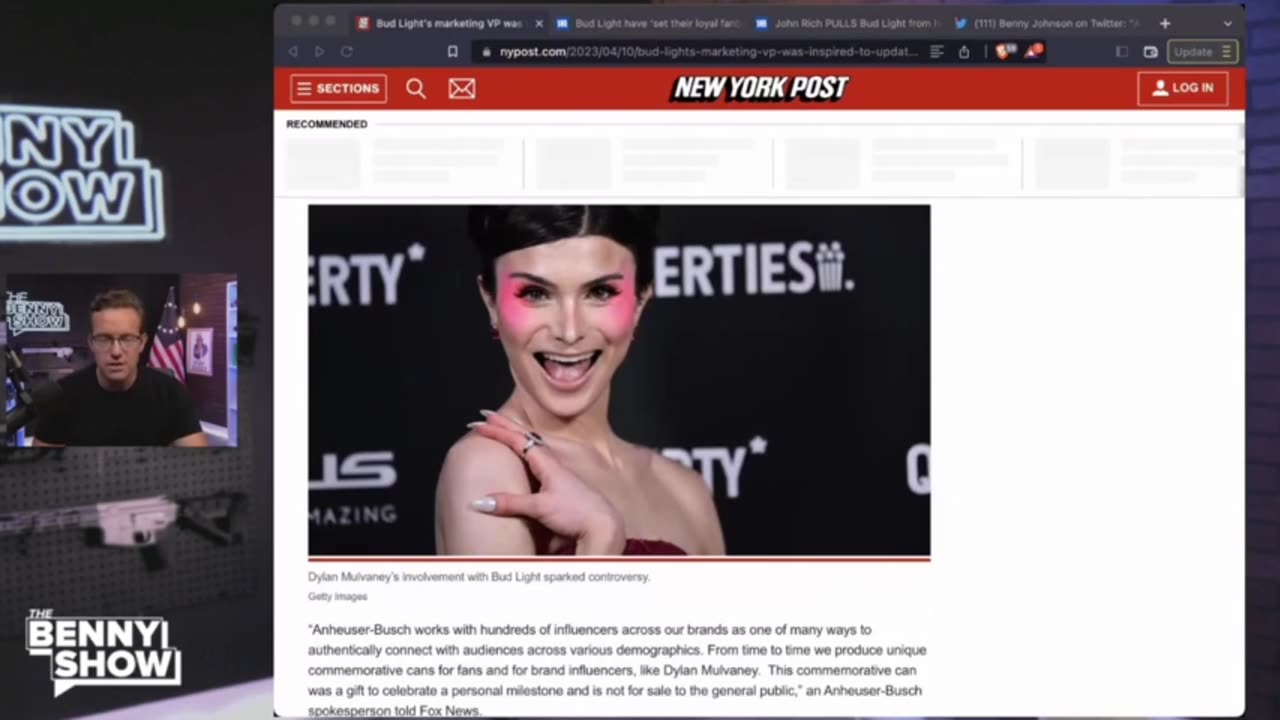Expand the tab list chevron
This screenshot has height=720, width=1280.
point(1228,23)
